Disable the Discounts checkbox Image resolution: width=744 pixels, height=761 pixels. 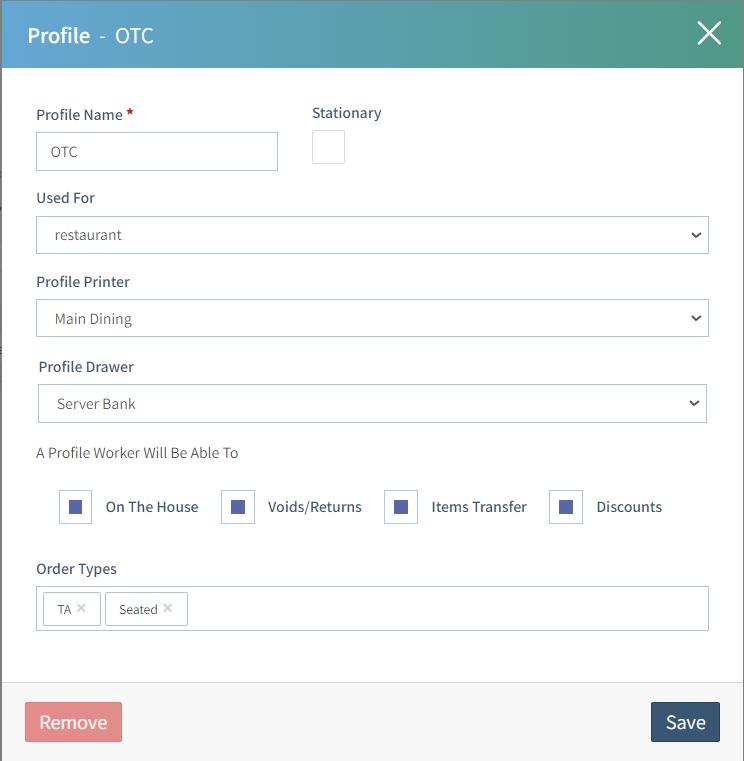pos(566,507)
